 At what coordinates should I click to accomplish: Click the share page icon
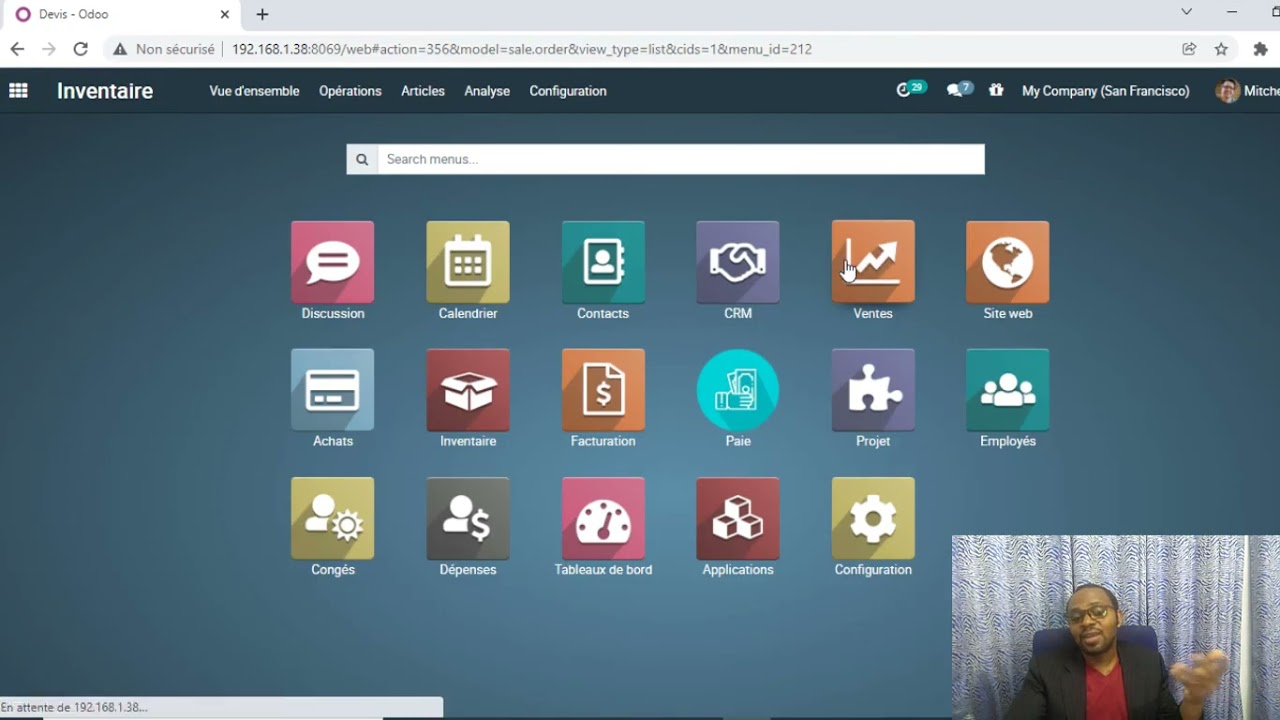pyautogui.click(x=1189, y=49)
